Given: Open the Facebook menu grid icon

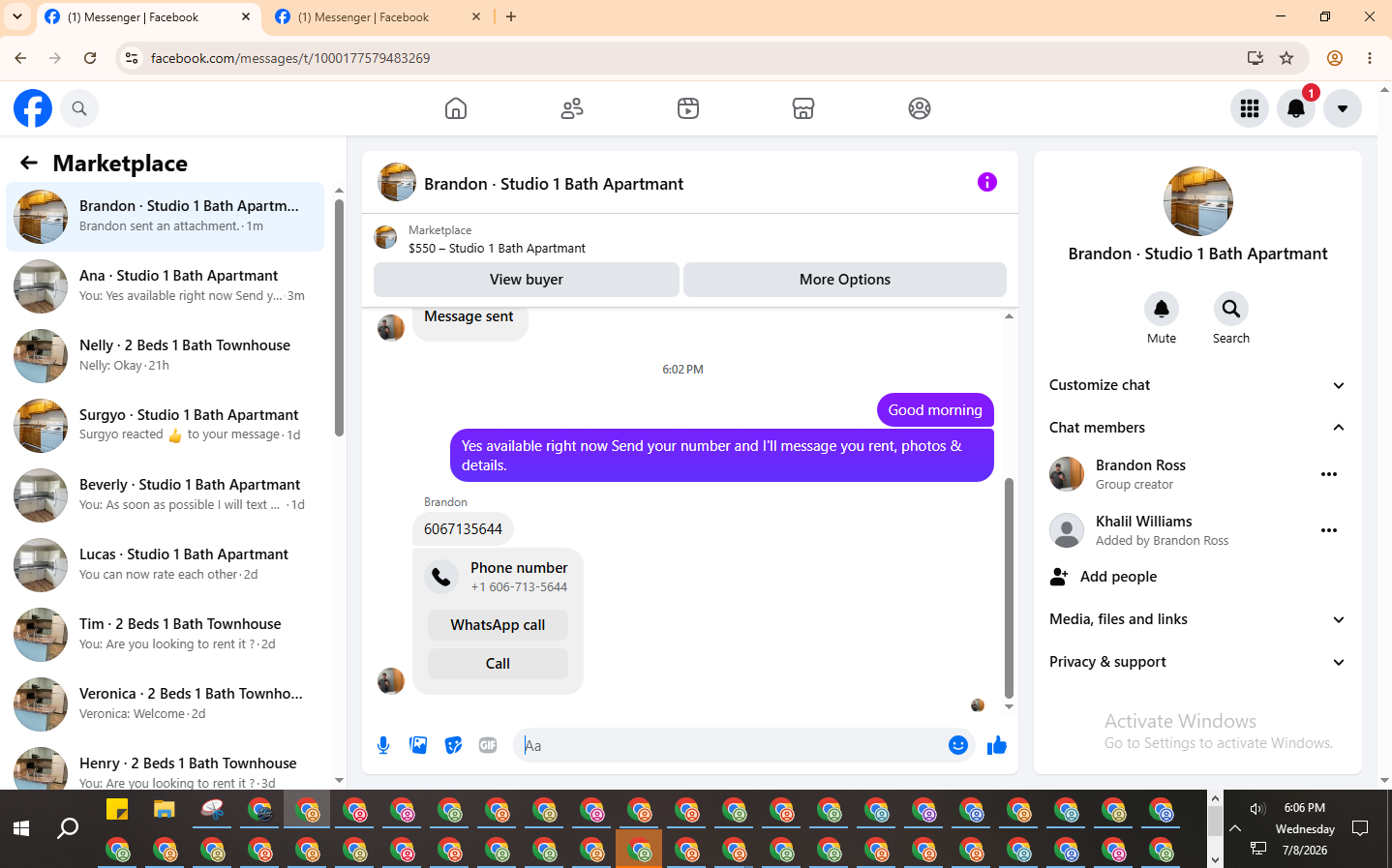Looking at the screenshot, I should [x=1250, y=108].
